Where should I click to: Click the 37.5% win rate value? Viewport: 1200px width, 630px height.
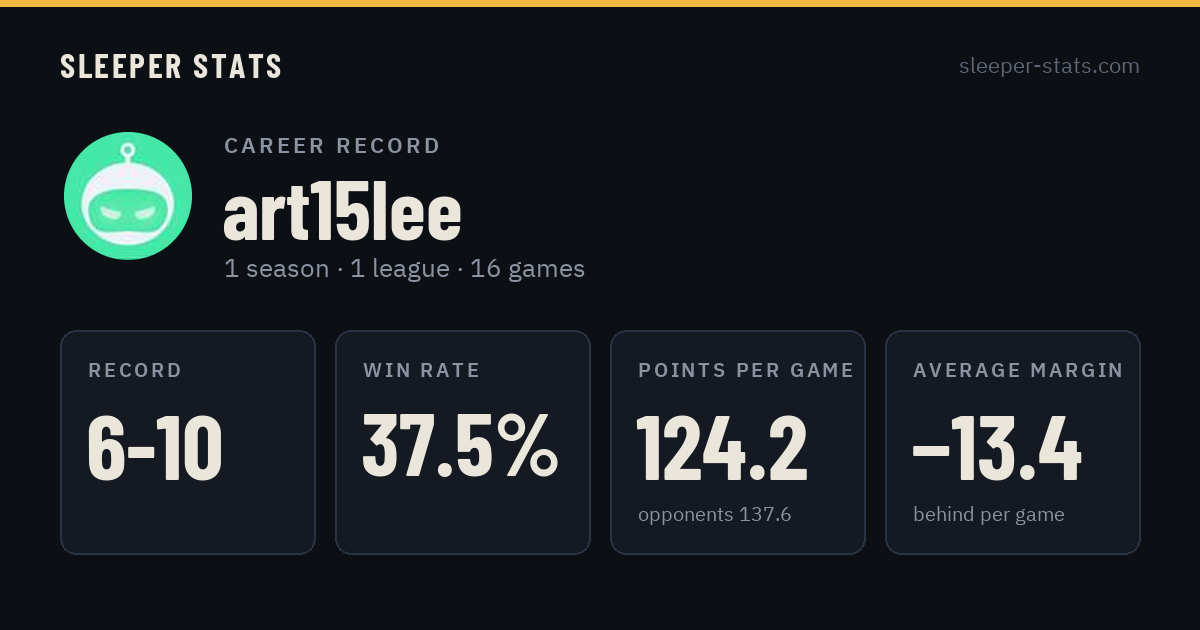tap(460, 447)
